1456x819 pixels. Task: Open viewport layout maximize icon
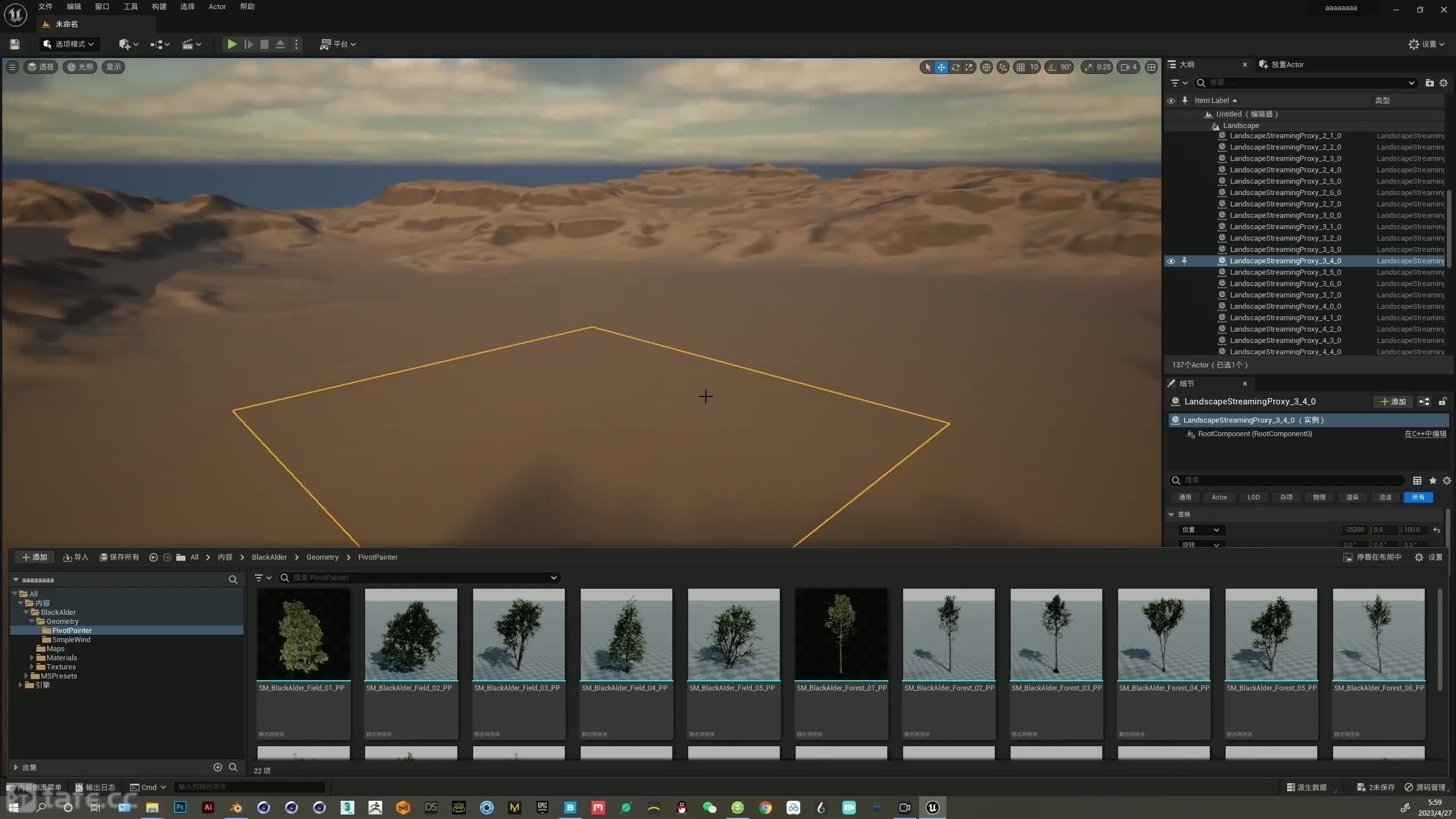tap(1151, 67)
